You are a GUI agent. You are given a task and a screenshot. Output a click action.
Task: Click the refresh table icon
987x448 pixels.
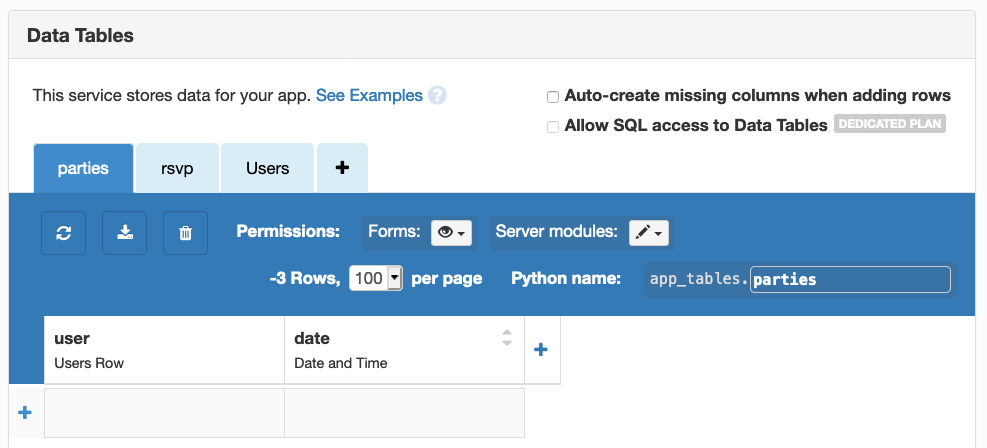pyautogui.click(x=64, y=232)
